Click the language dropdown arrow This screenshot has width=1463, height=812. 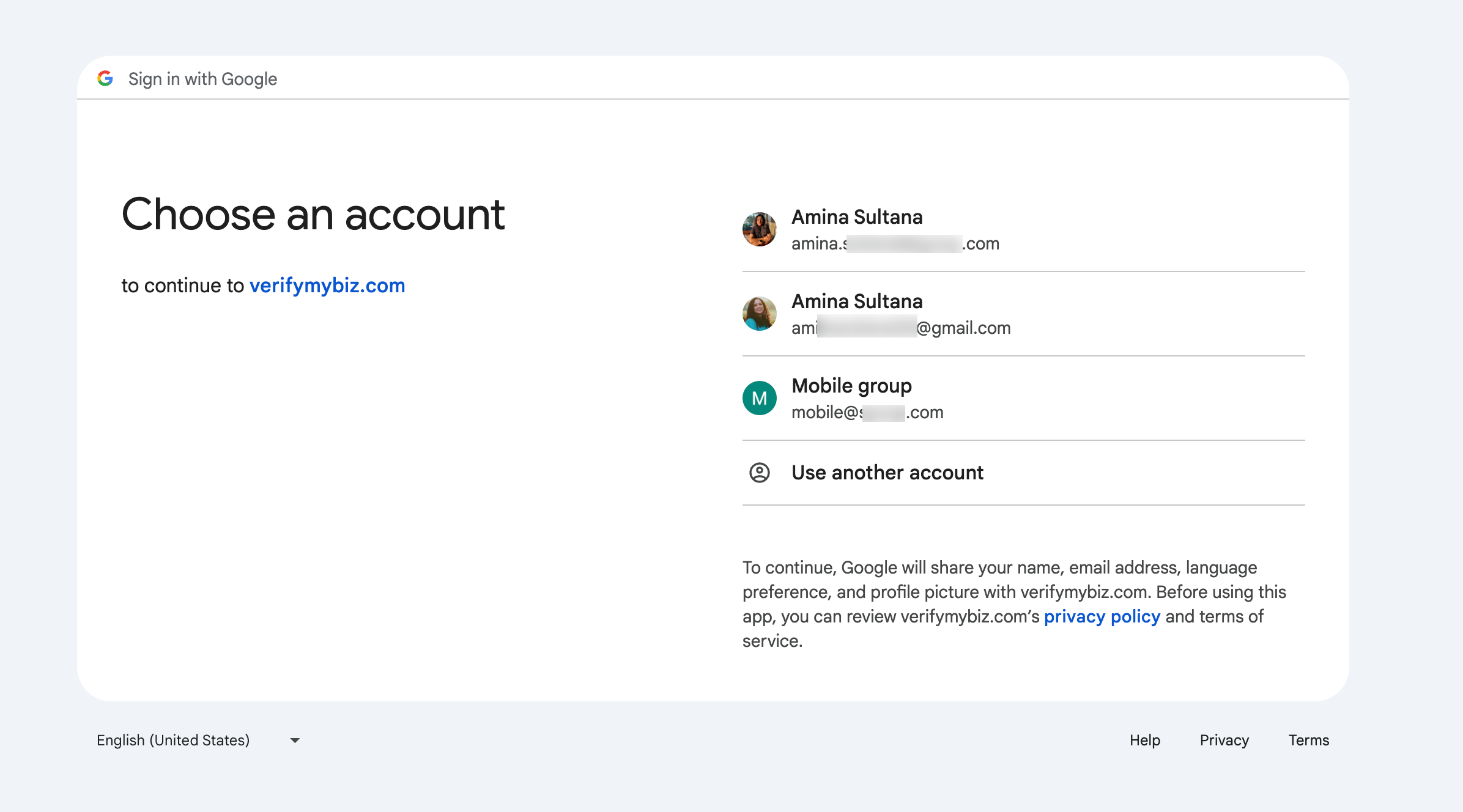tap(295, 740)
